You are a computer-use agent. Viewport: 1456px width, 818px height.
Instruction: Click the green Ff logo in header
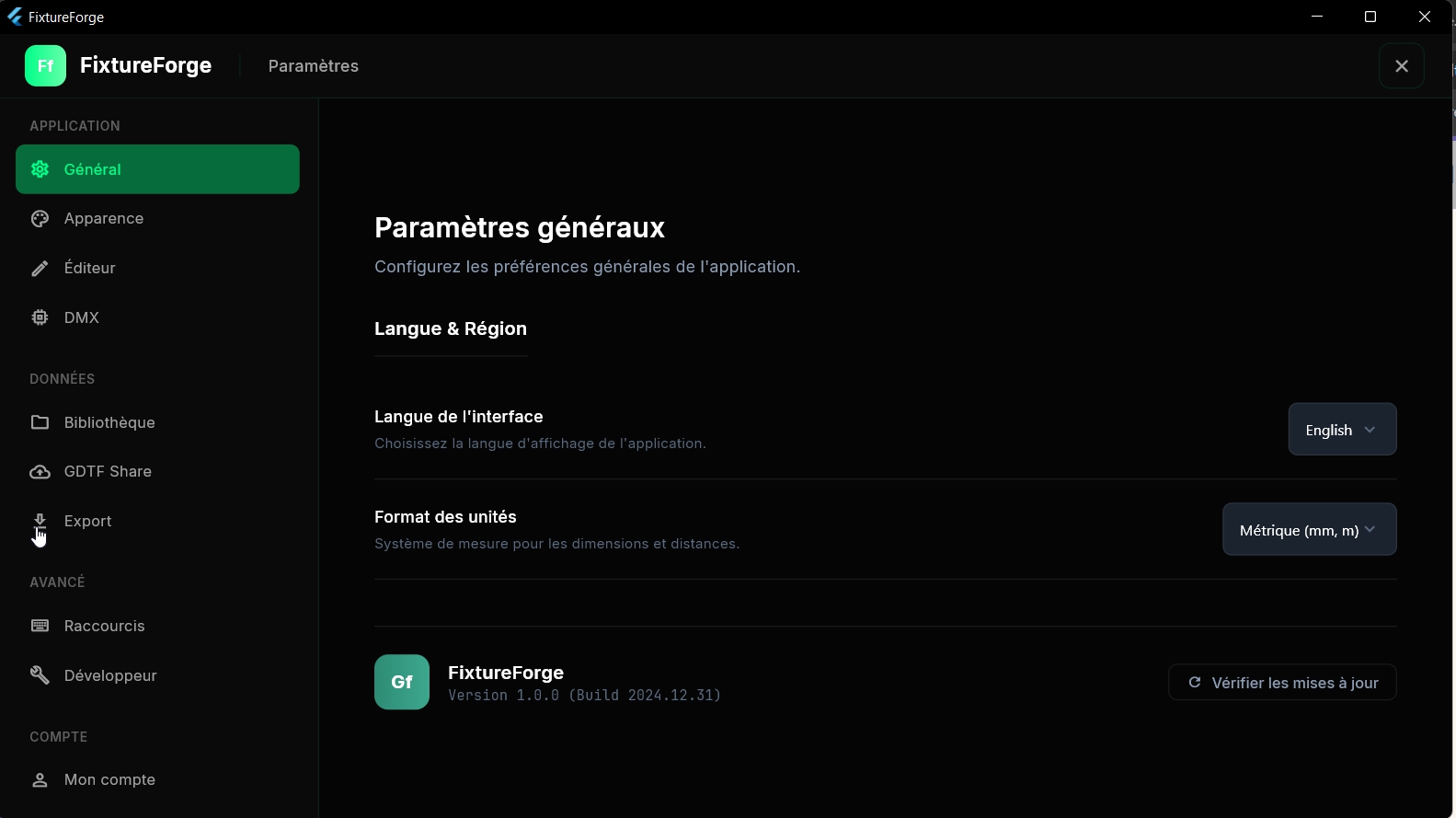click(45, 65)
